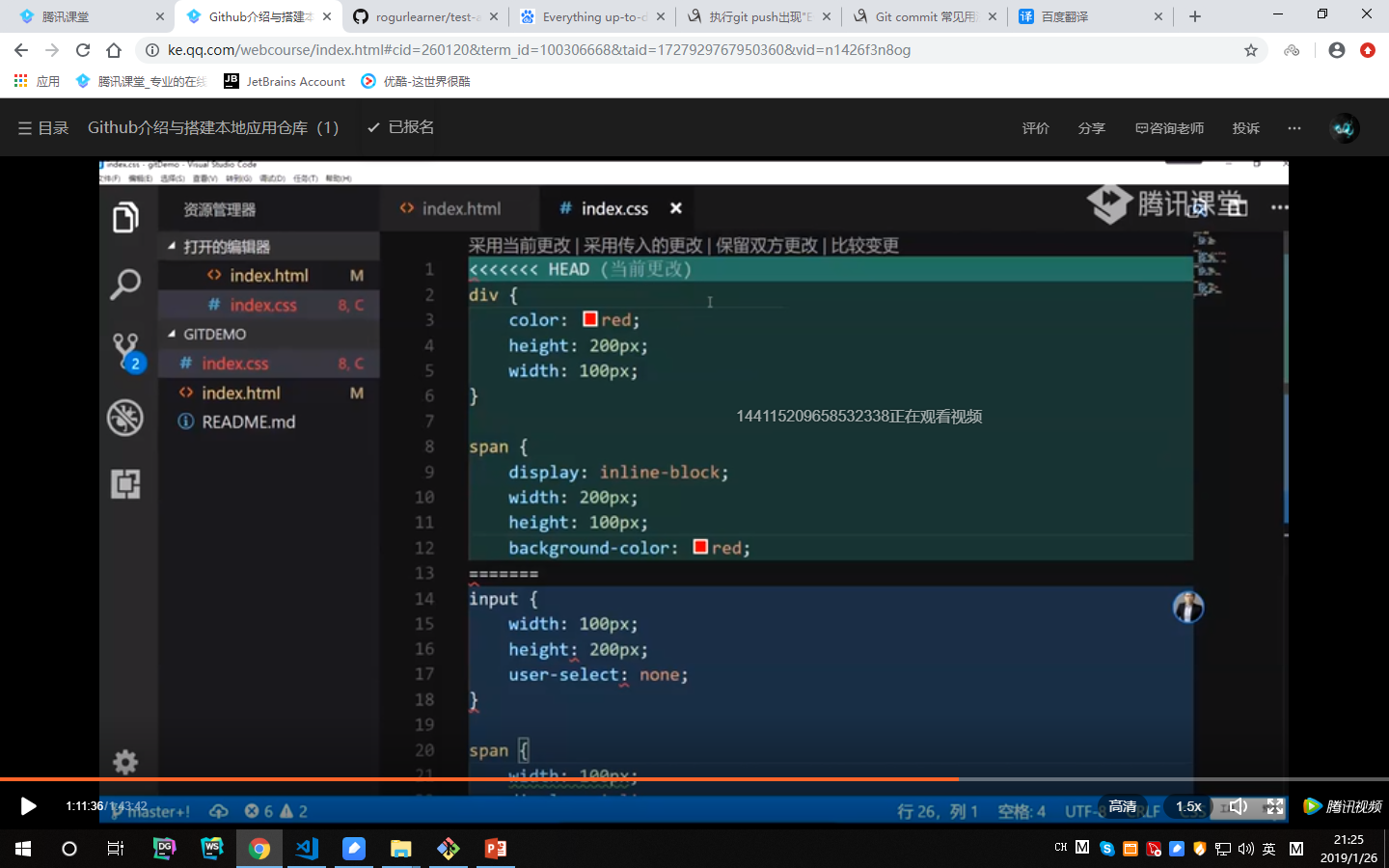Open the browser home page icon
1389x868 pixels.
tap(114, 50)
